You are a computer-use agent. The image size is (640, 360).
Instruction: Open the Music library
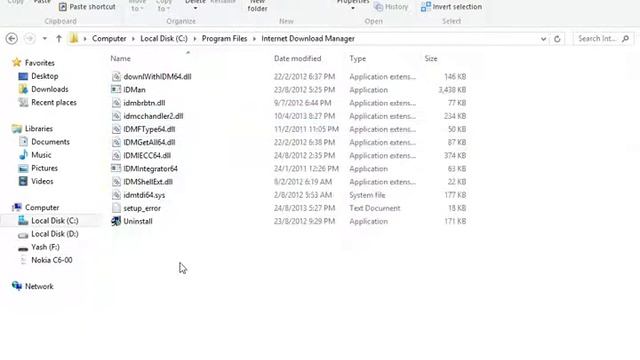[41, 155]
